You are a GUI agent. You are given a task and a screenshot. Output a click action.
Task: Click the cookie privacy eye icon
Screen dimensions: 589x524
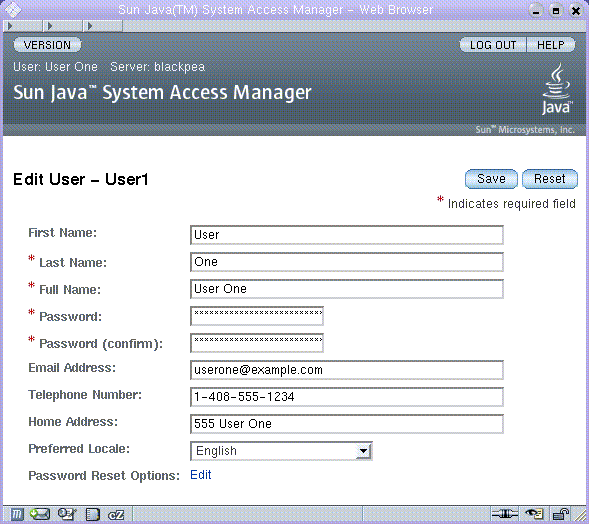534,514
